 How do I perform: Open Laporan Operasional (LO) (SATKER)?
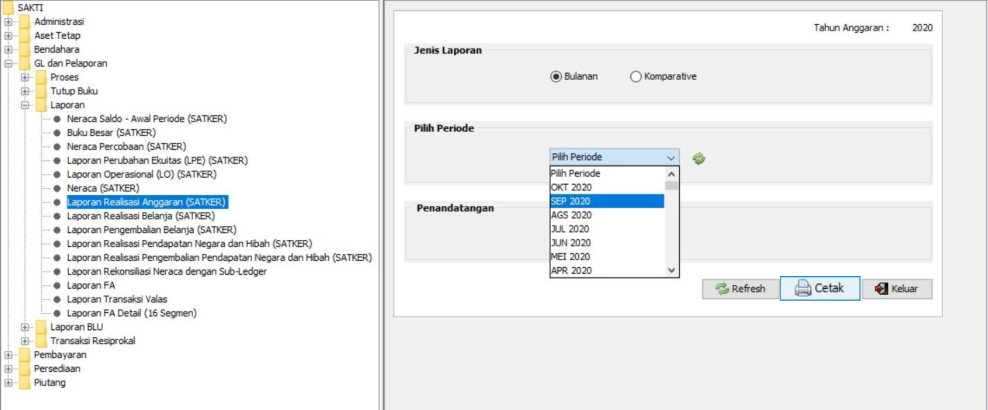pos(141,174)
